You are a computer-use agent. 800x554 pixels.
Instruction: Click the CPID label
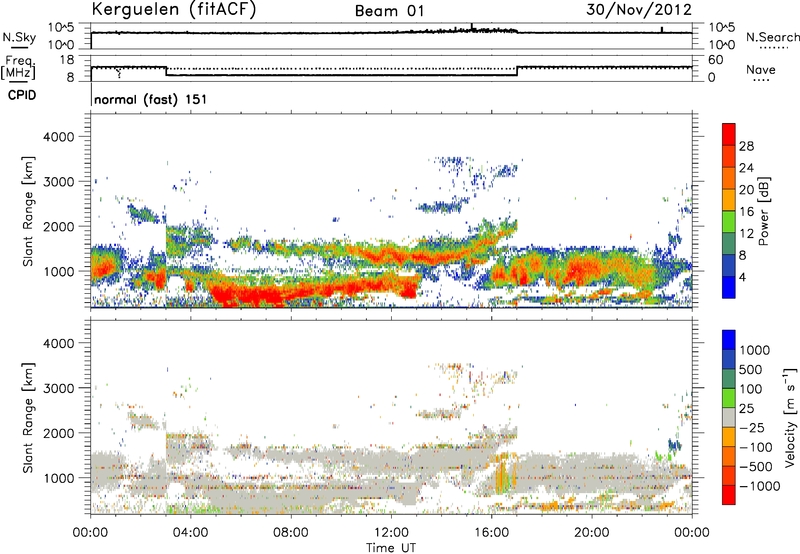click(22, 95)
